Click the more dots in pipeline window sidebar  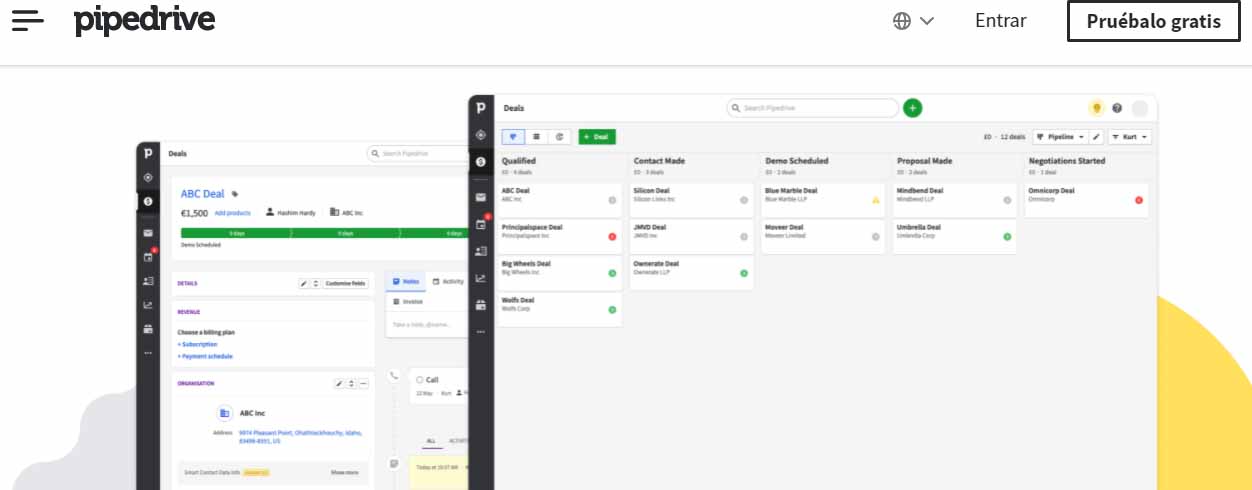click(x=481, y=331)
